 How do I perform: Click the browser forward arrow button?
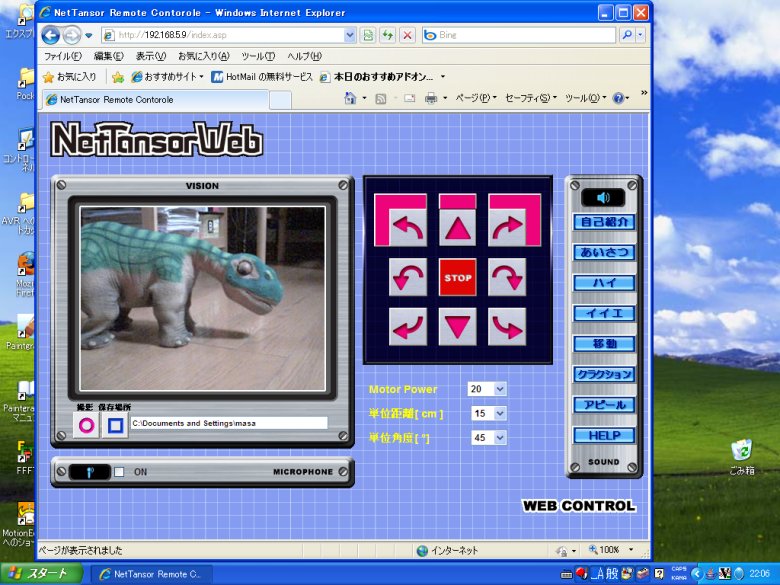pos(72,35)
